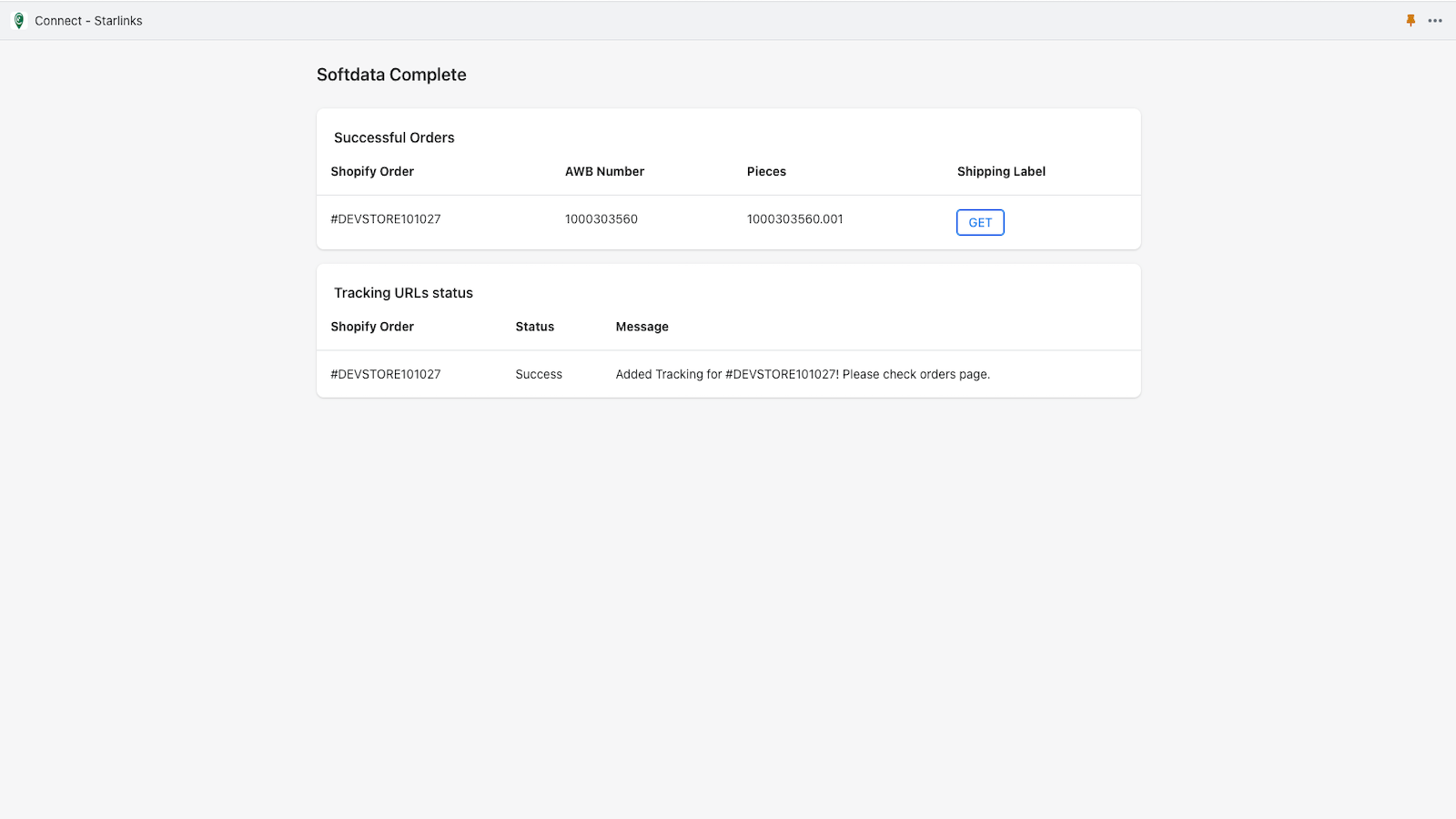
Task: Open the three-dot more options menu
Action: click(x=1435, y=20)
